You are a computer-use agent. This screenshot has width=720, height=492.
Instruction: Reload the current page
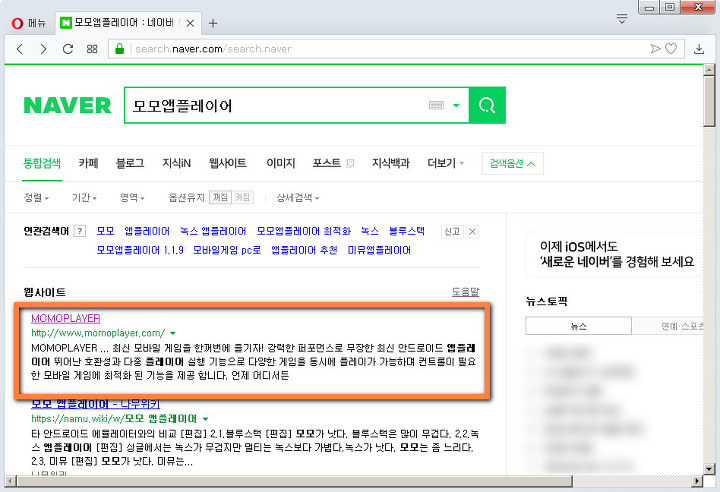click(68, 49)
